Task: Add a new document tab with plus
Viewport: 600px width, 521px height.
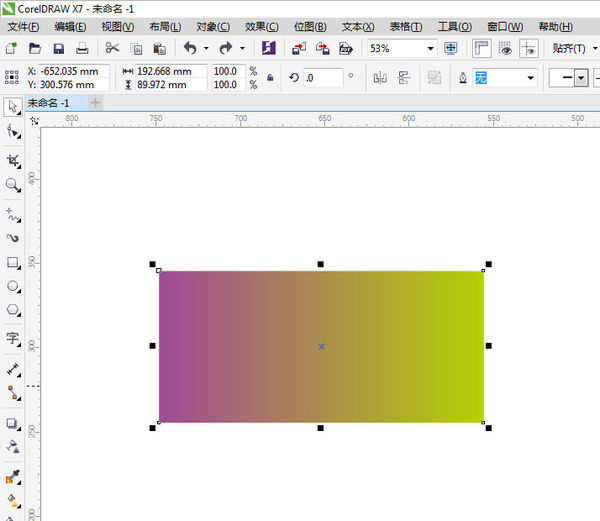Action: 95,103
